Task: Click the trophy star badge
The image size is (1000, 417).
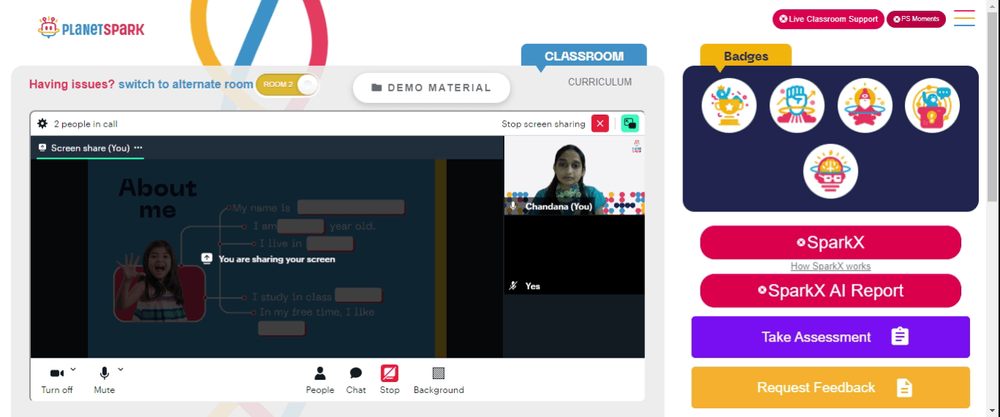Action: (x=729, y=105)
